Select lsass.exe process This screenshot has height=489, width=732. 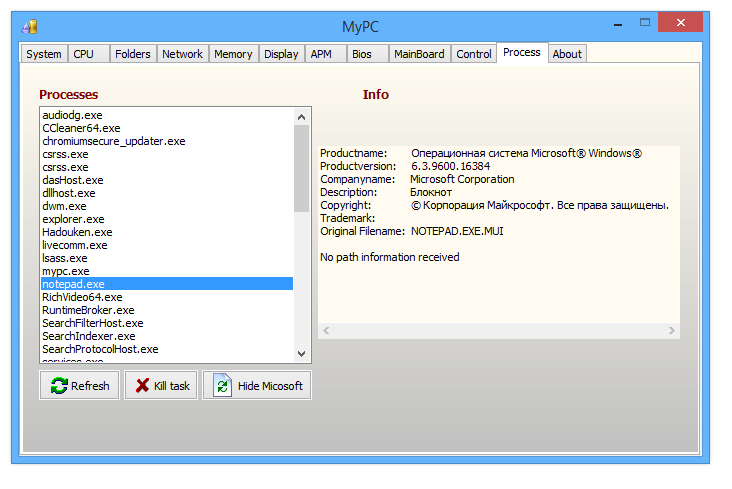tap(167, 258)
